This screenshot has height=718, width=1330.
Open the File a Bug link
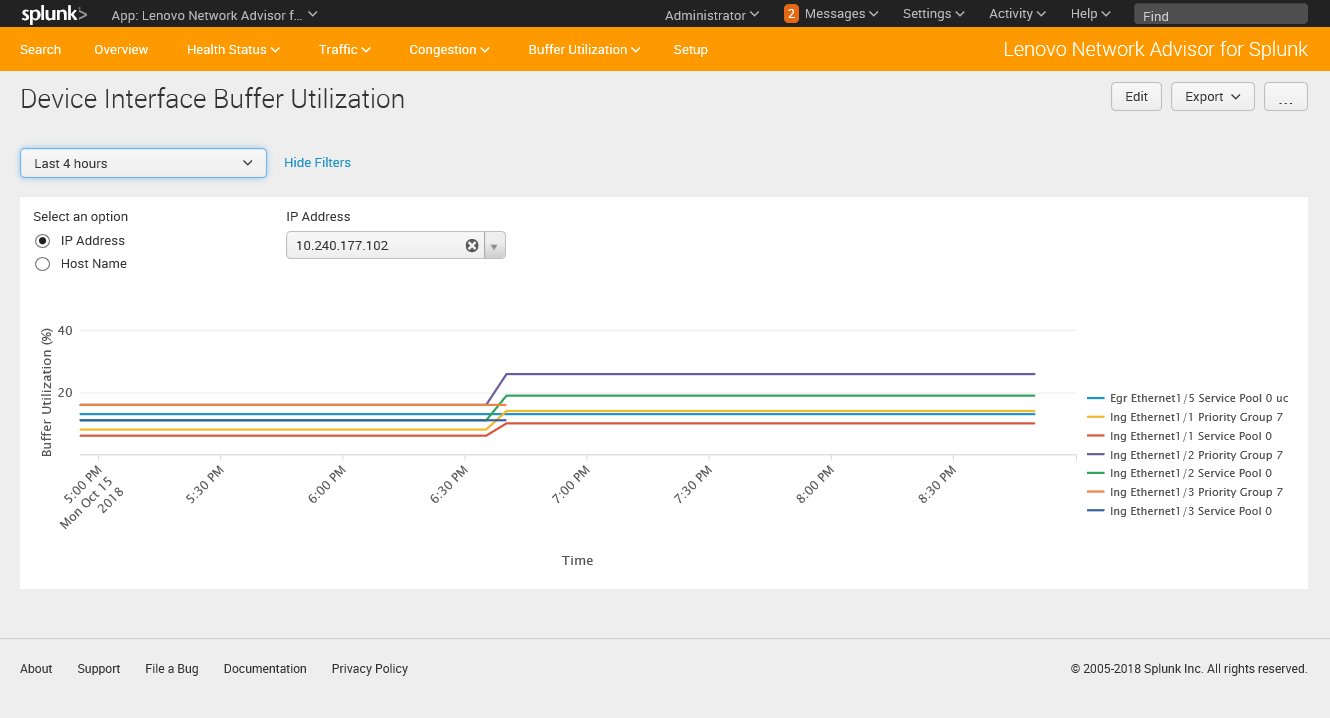coord(172,669)
